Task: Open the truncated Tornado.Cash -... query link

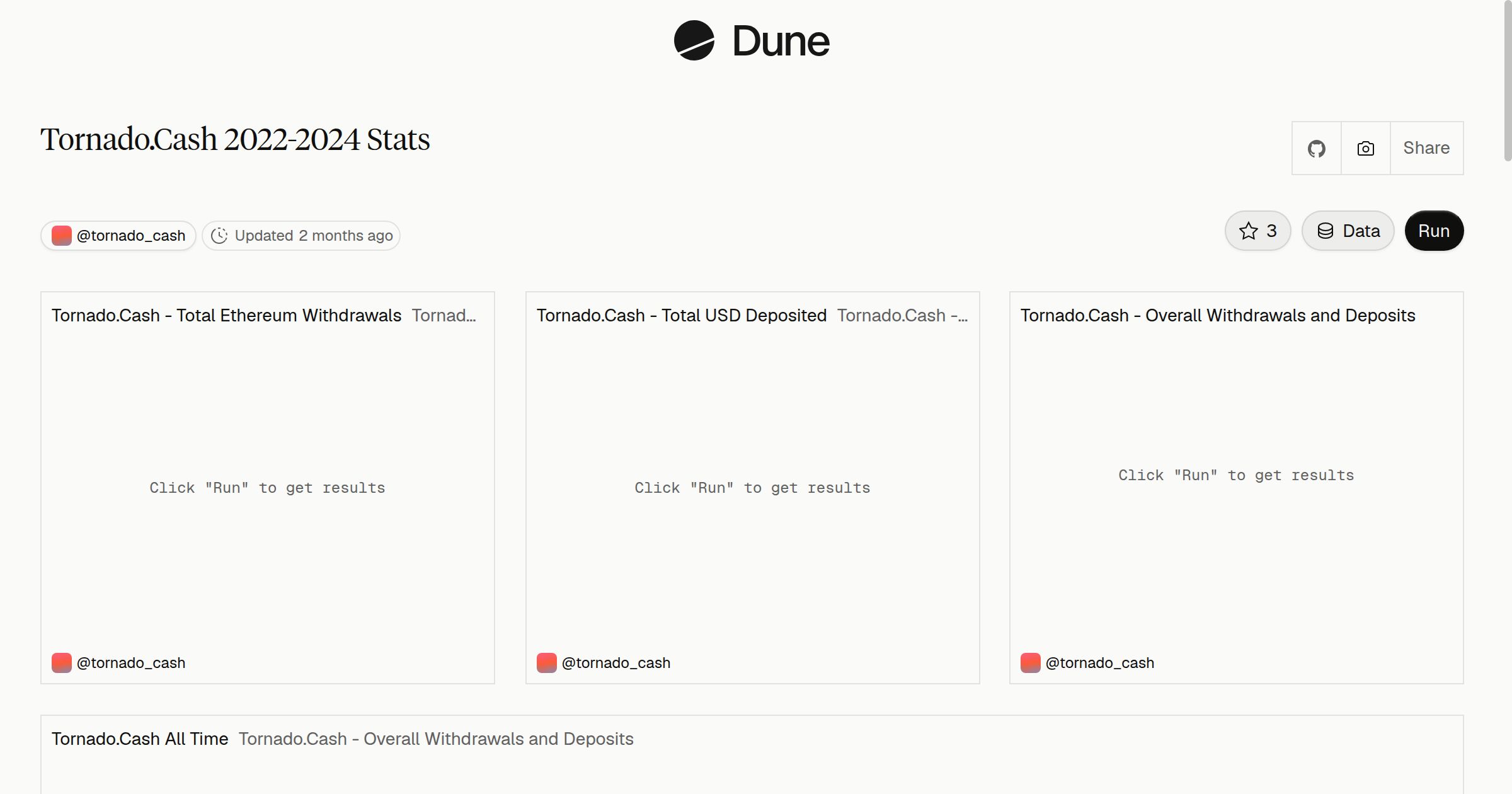Action: (902, 315)
